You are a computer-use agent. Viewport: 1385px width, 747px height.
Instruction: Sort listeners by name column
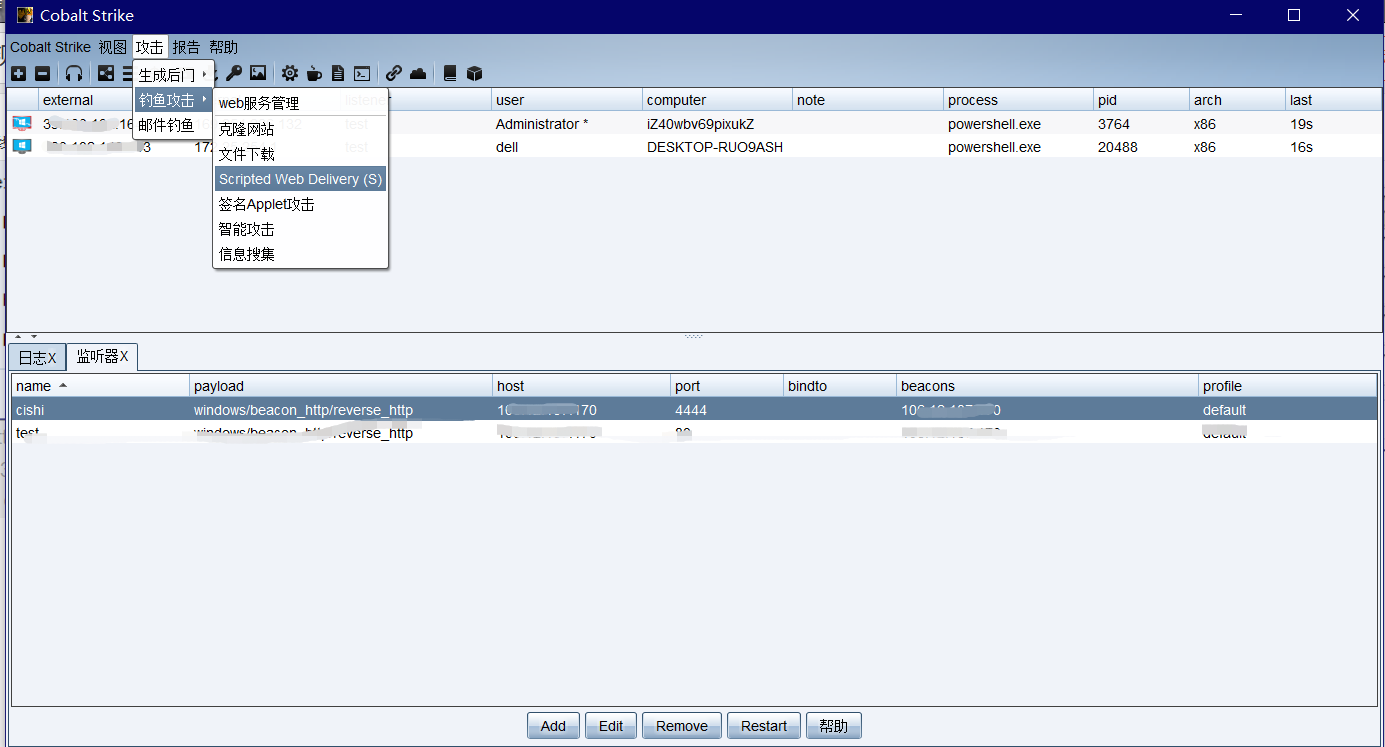click(x=100, y=386)
